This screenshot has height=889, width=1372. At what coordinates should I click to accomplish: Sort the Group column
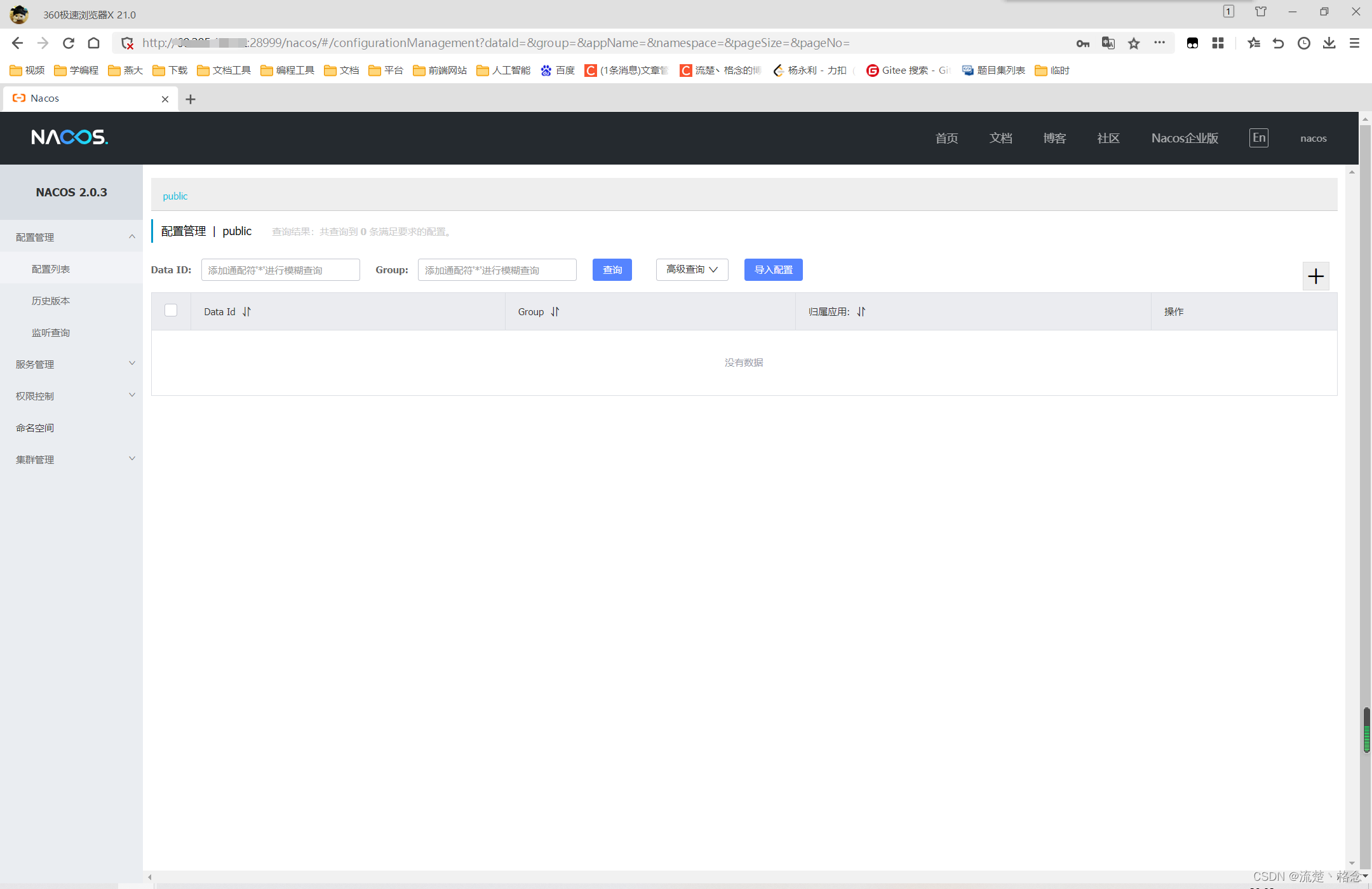[555, 311]
